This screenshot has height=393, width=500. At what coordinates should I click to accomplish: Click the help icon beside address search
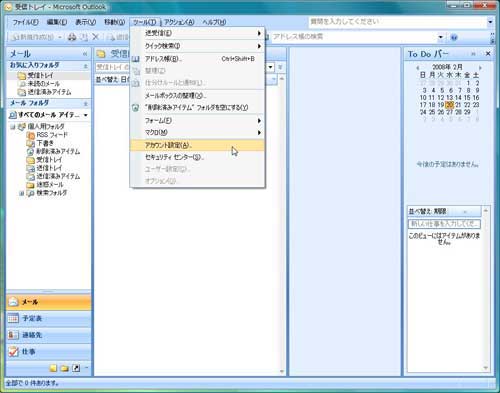click(x=454, y=37)
